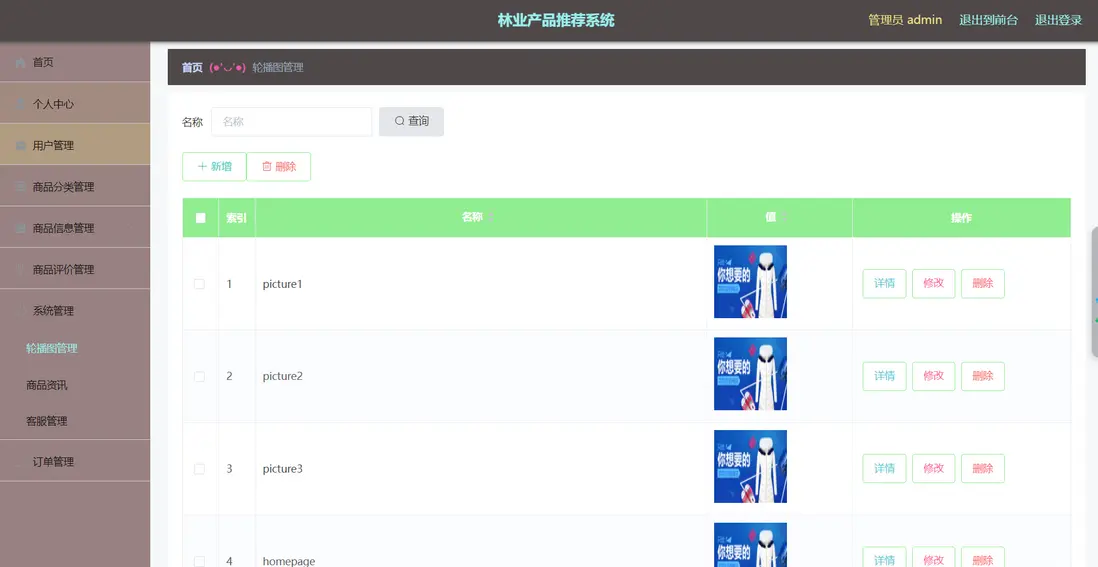Image resolution: width=1098 pixels, height=567 pixels.
Task: Click the home icon beside 首页 in sidebar
Action: coord(21,63)
